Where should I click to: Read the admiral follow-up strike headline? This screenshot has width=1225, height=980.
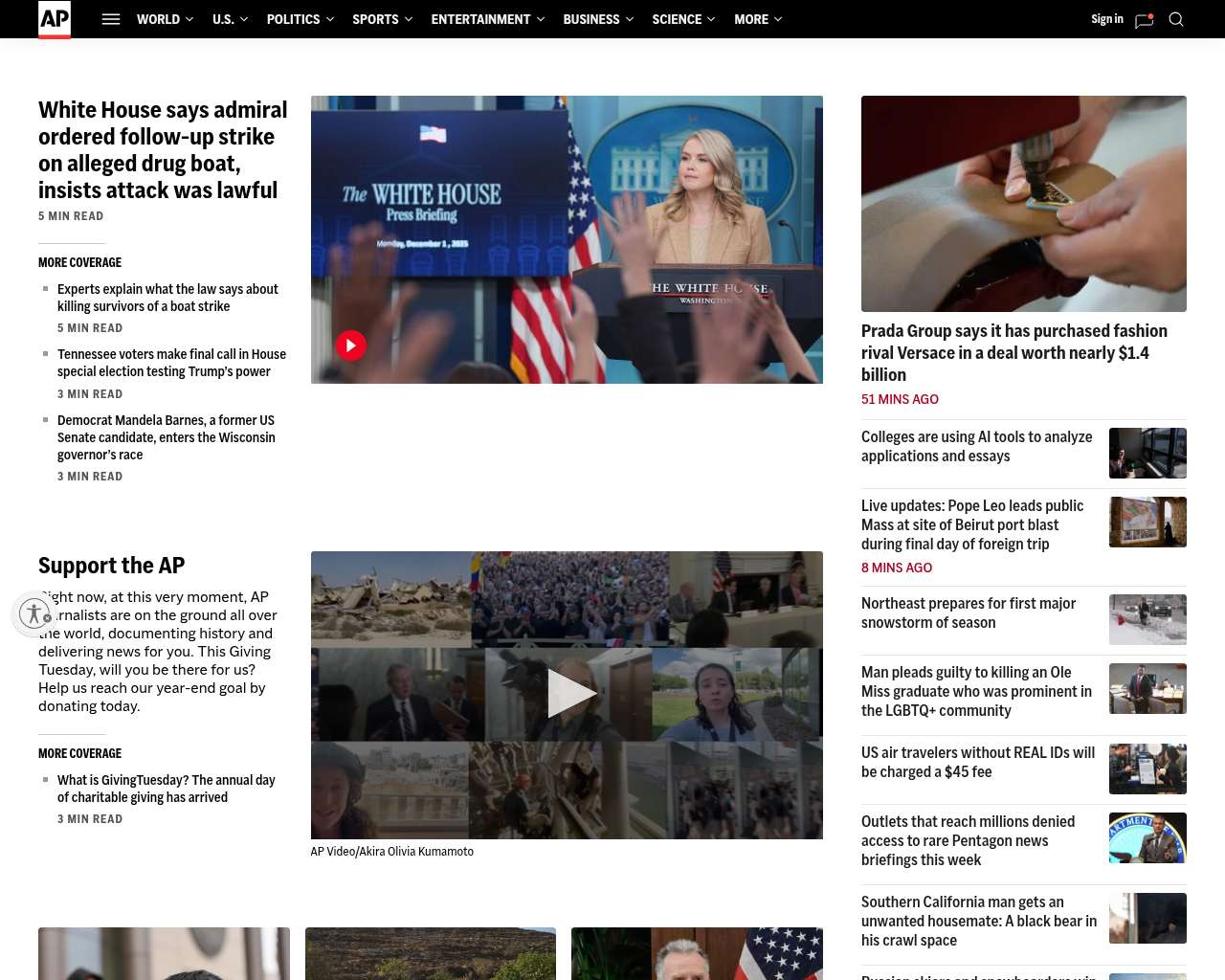(x=163, y=150)
